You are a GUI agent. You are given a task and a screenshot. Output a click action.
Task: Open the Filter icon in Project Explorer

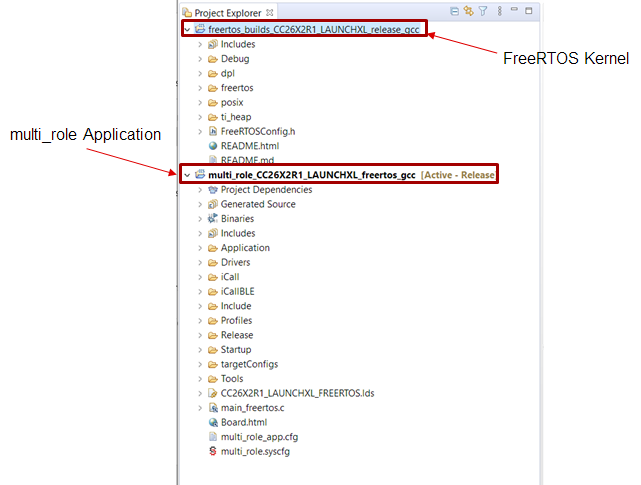482,12
